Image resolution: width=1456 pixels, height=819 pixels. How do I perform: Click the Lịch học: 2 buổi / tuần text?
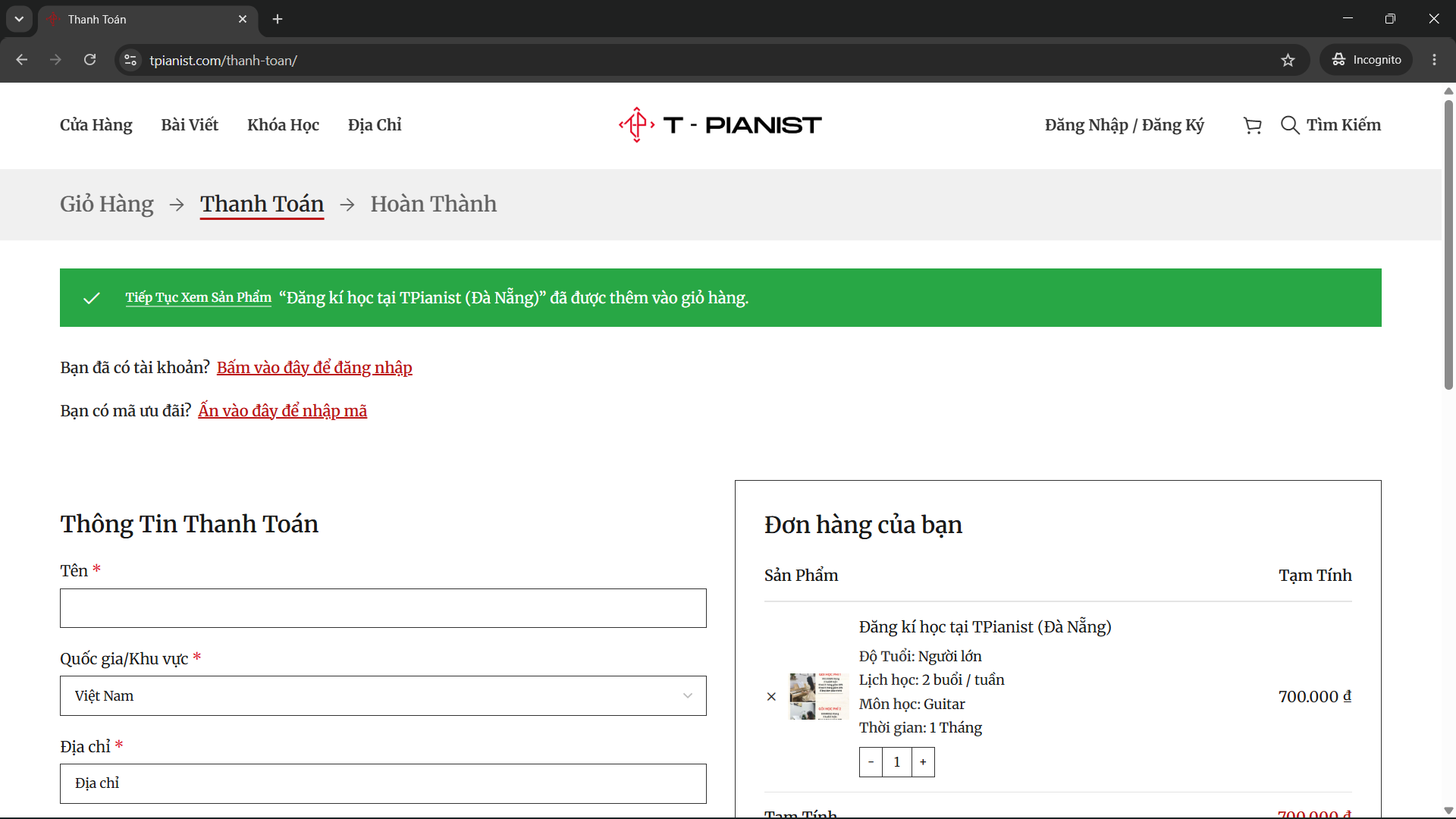coord(931,680)
